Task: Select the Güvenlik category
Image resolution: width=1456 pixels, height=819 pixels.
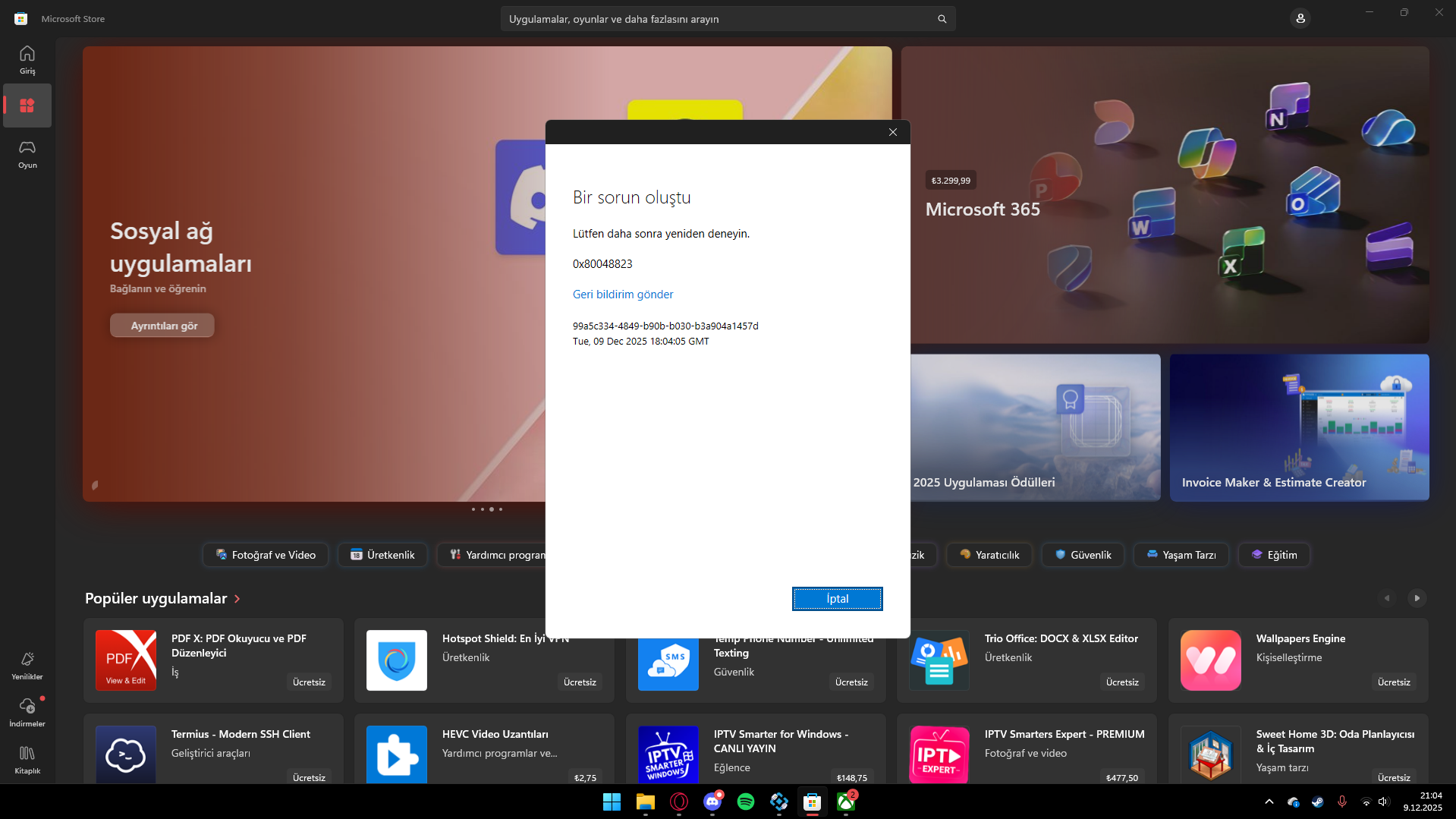Action: tap(1083, 555)
